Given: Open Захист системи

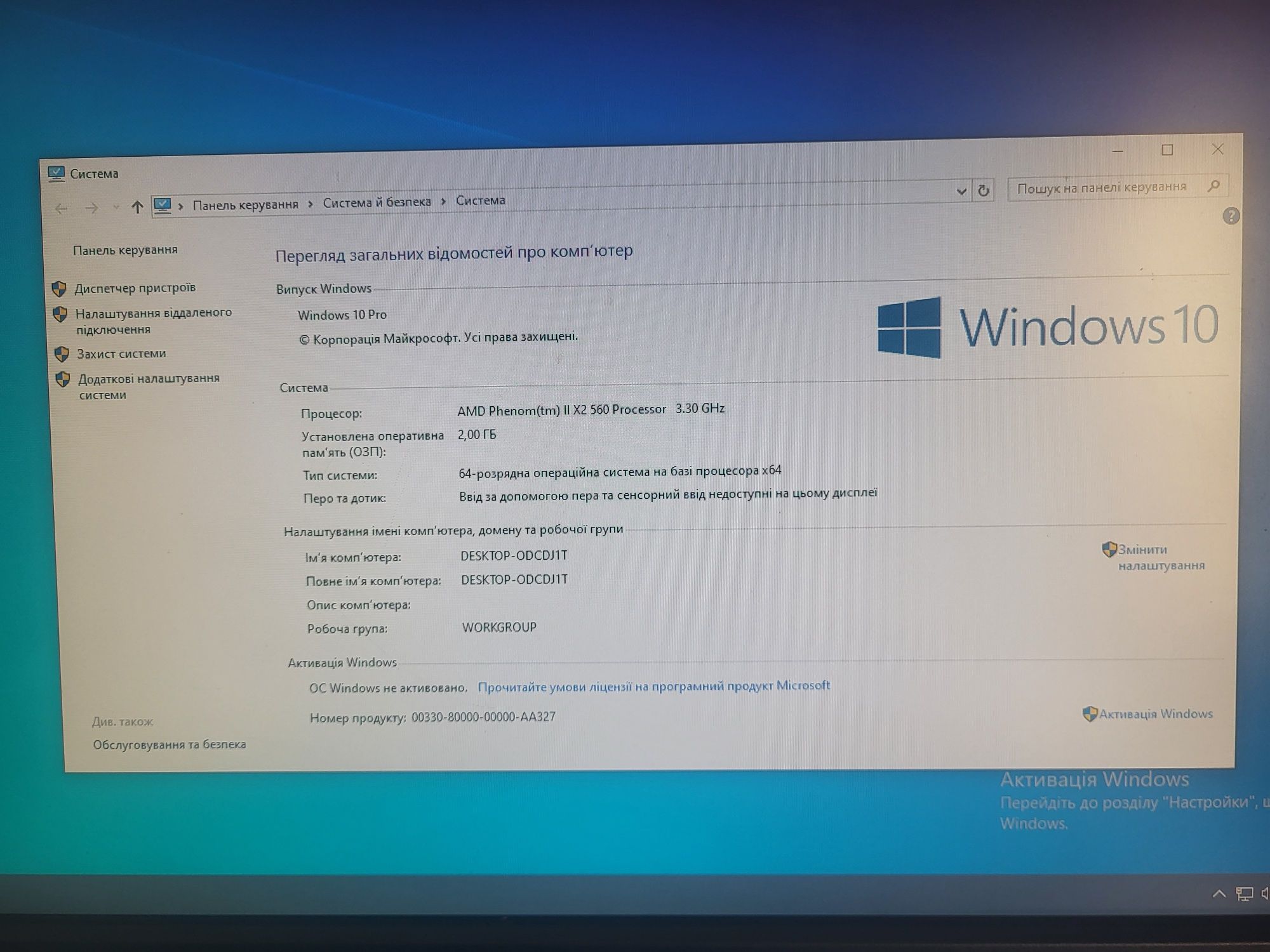Looking at the screenshot, I should click(x=121, y=354).
